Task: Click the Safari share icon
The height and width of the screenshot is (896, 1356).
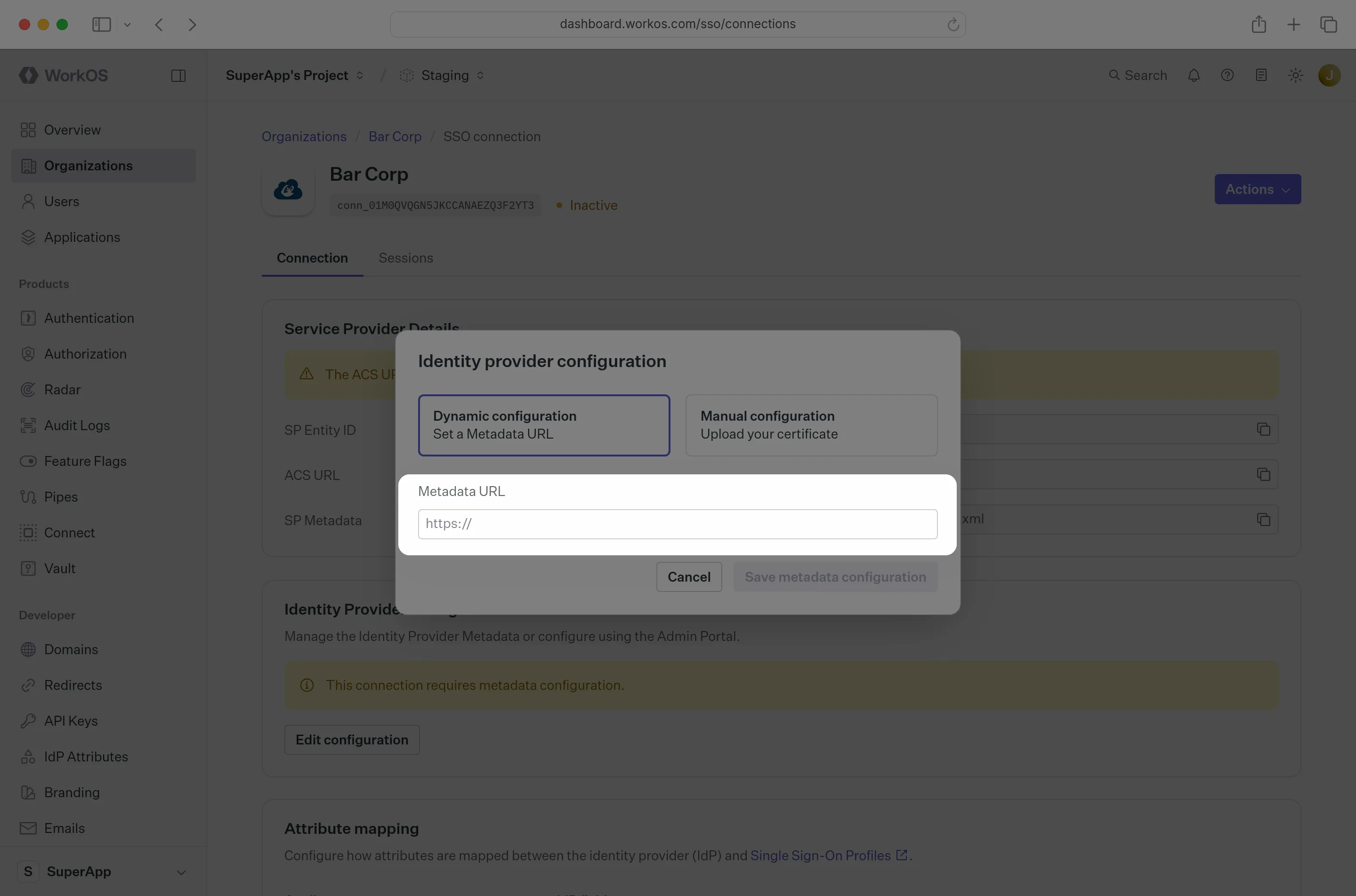Action: click(1259, 24)
